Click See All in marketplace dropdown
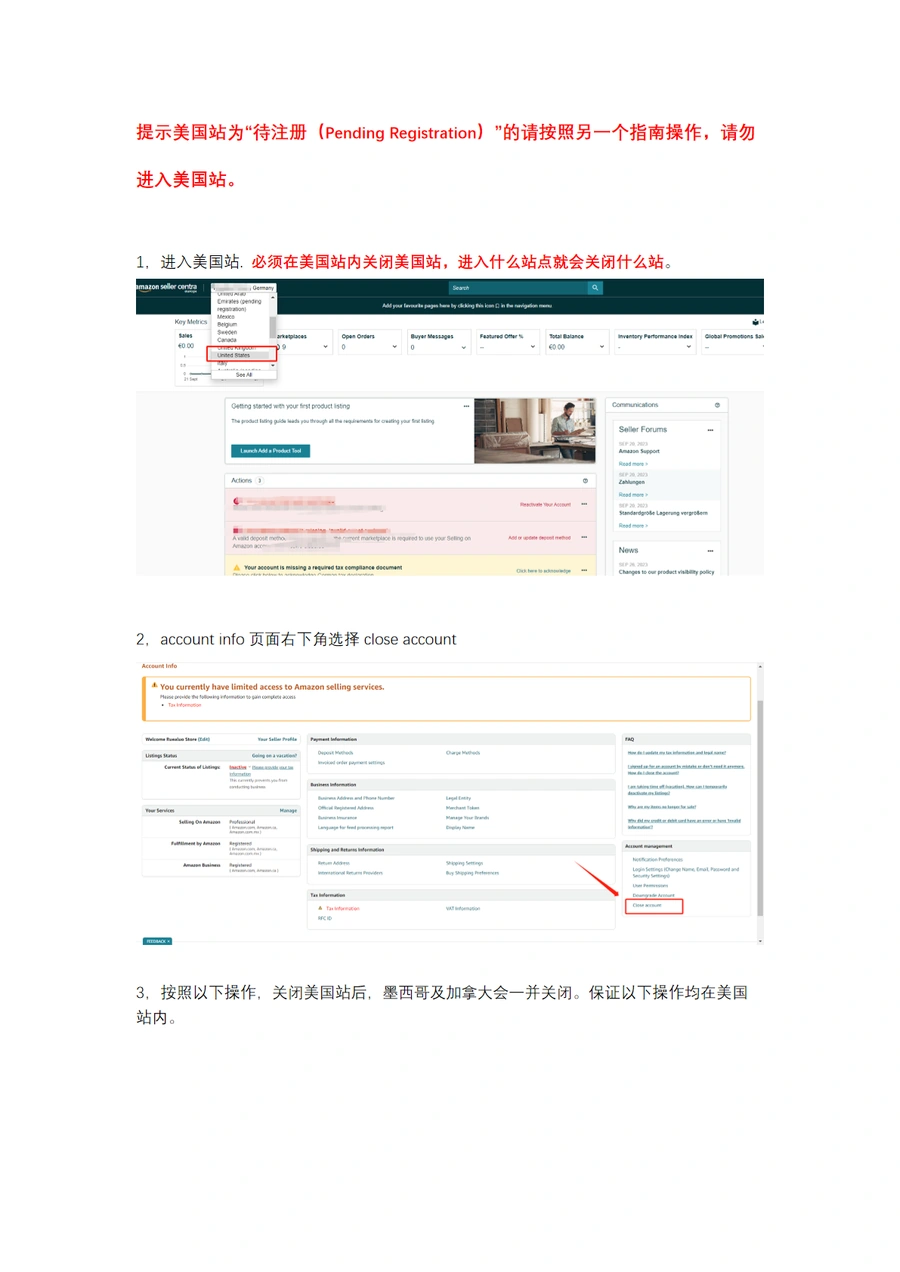 [x=244, y=374]
